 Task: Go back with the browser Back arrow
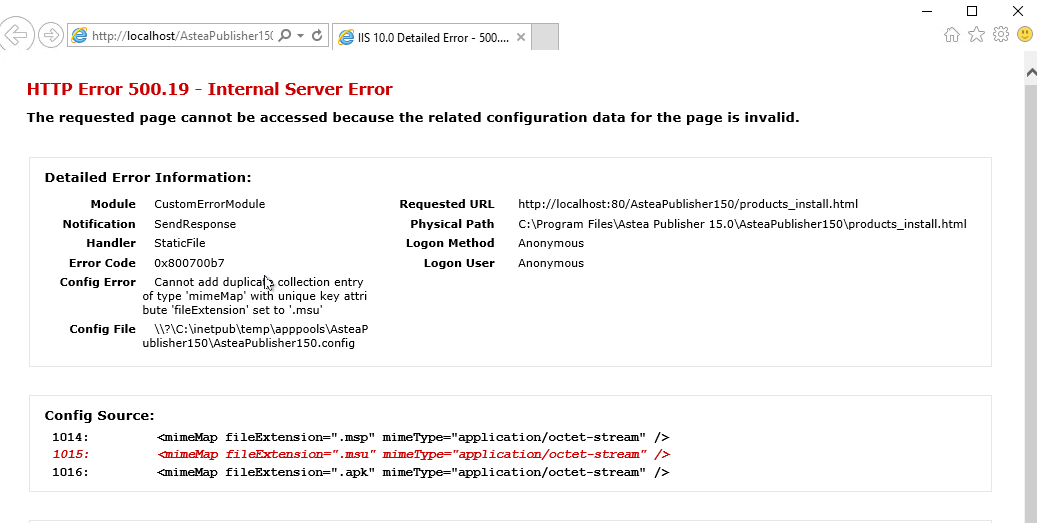coord(15,34)
